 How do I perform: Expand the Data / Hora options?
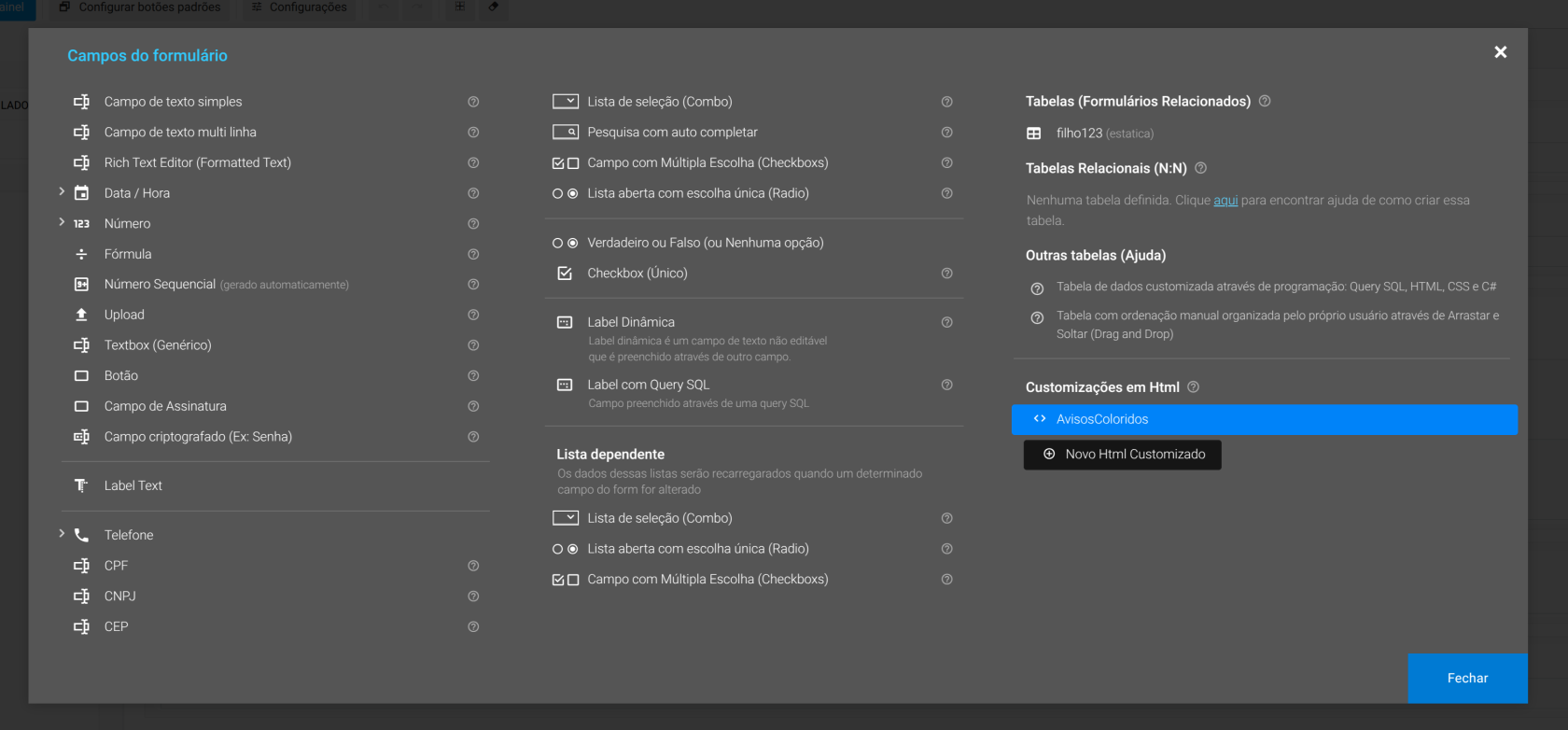tap(62, 192)
